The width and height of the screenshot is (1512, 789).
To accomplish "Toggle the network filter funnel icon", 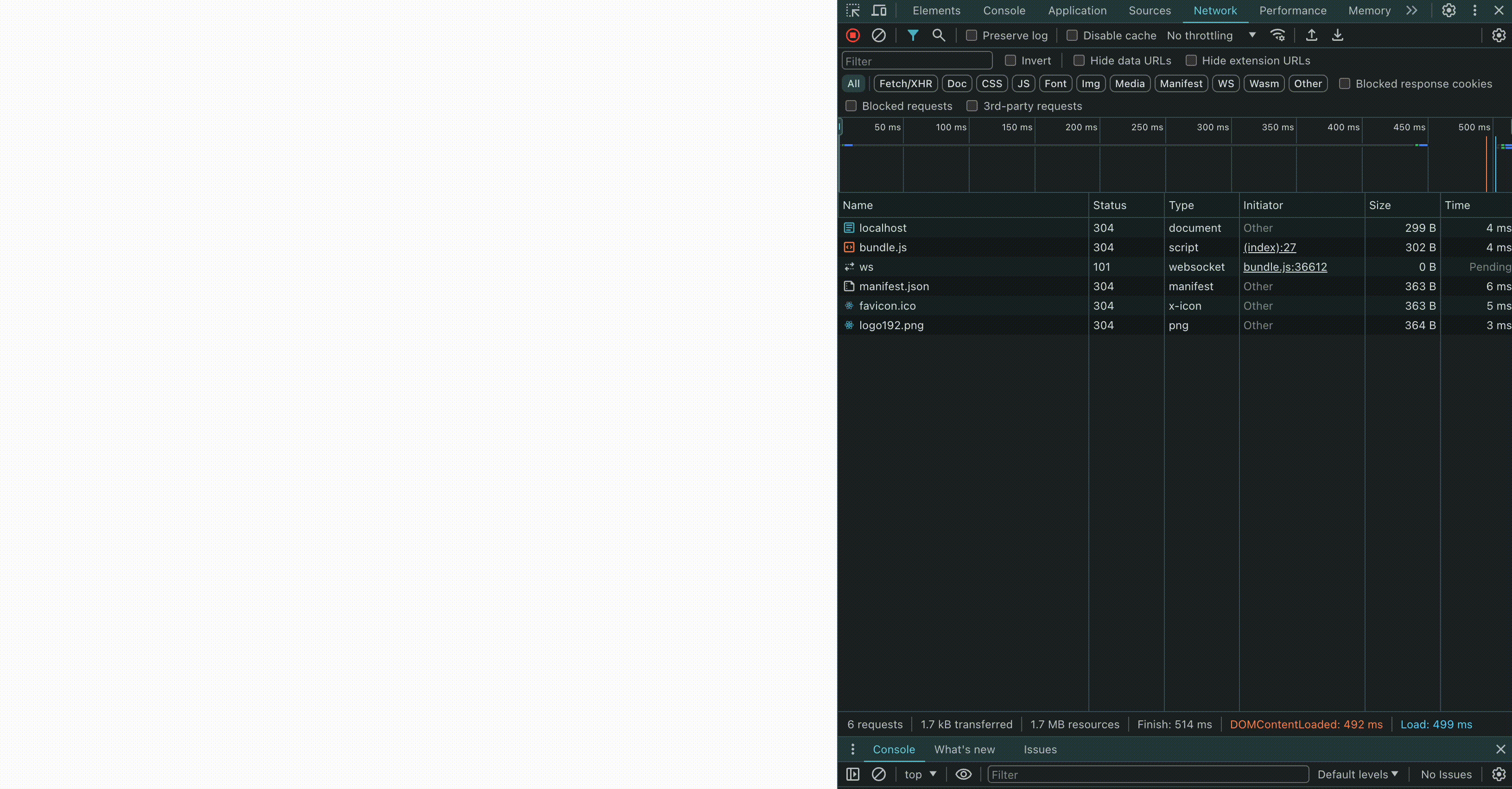I will tap(913, 35).
